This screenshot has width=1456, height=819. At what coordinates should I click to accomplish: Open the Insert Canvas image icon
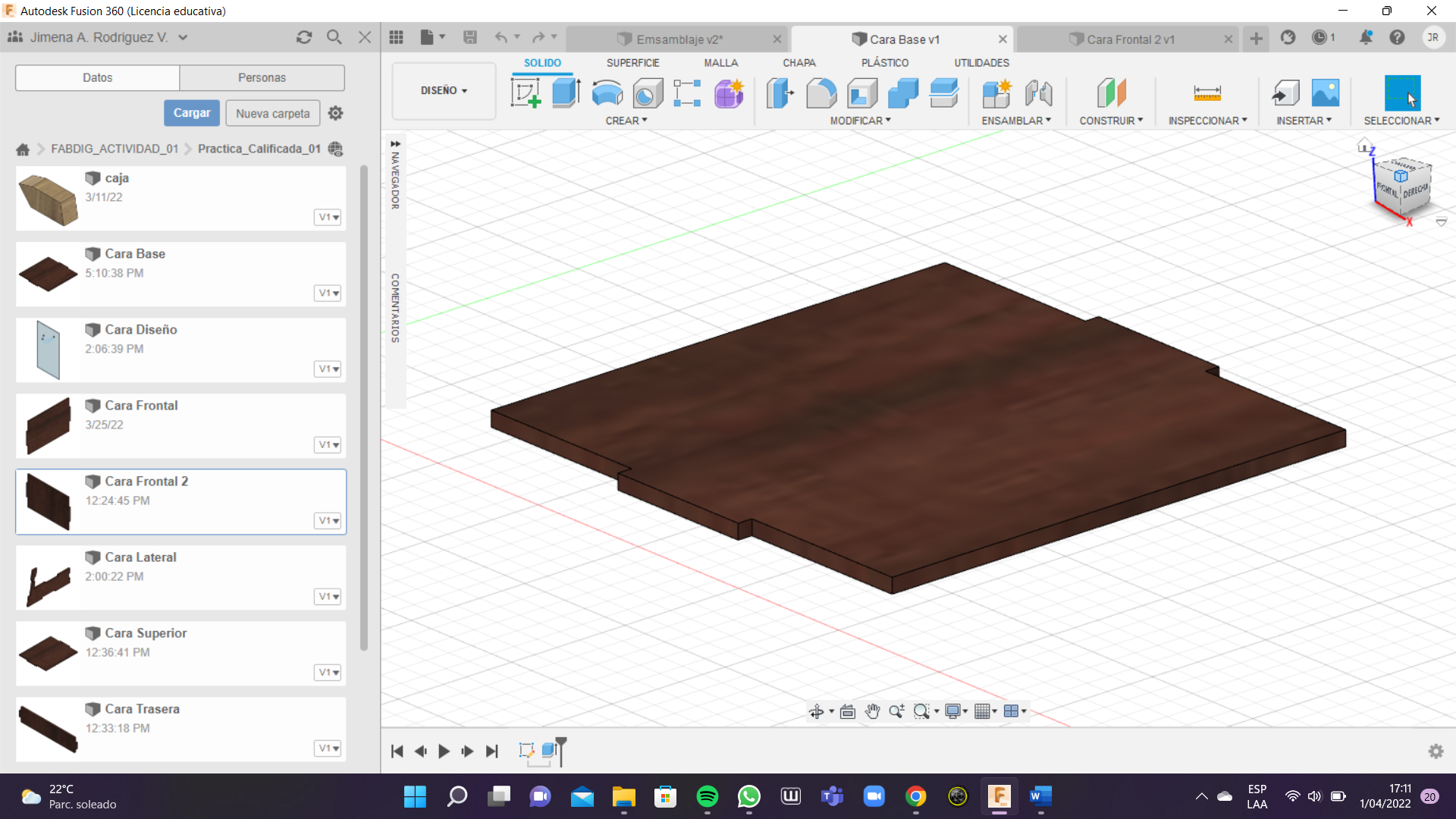click(x=1325, y=93)
